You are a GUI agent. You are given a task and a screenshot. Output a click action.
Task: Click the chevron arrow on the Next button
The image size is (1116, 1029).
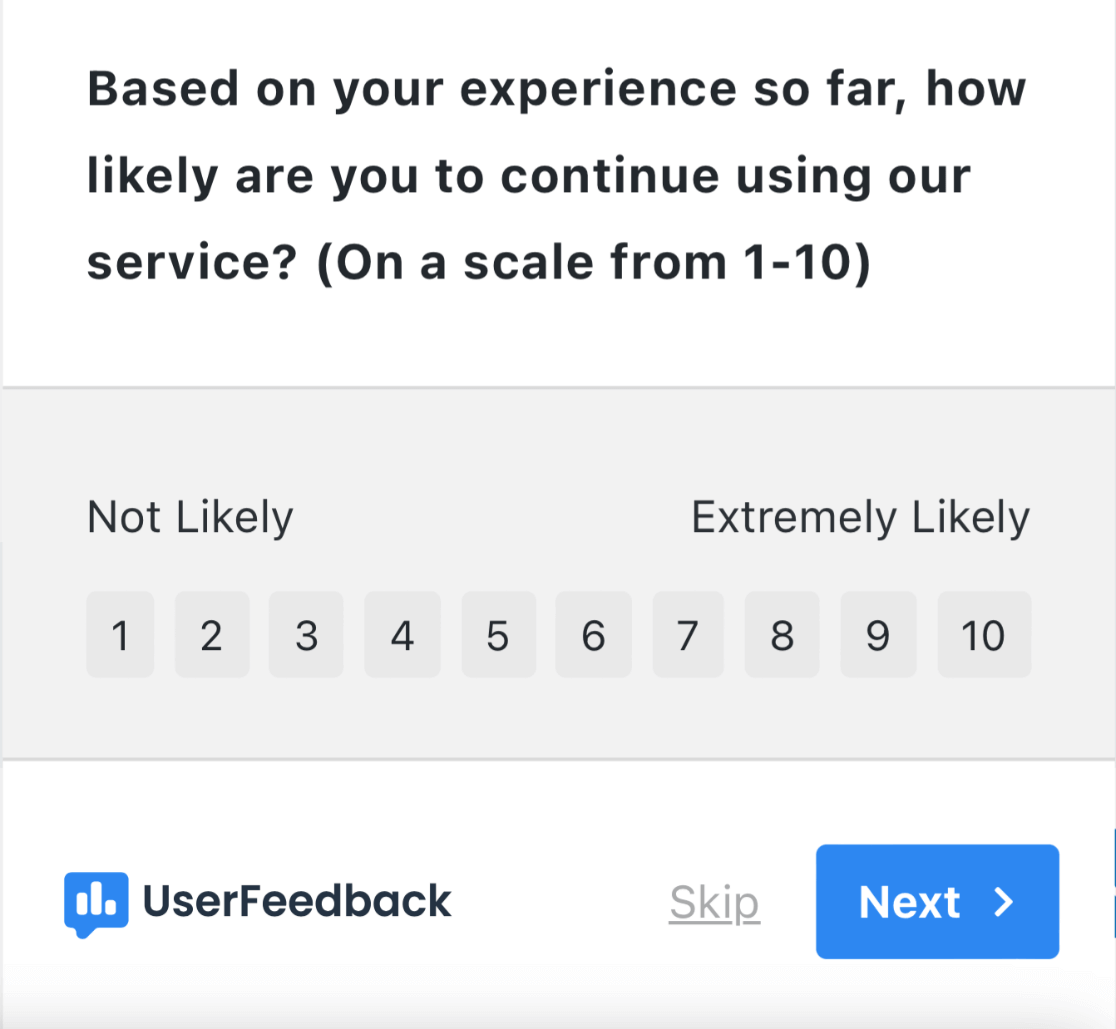pos(1003,902)
